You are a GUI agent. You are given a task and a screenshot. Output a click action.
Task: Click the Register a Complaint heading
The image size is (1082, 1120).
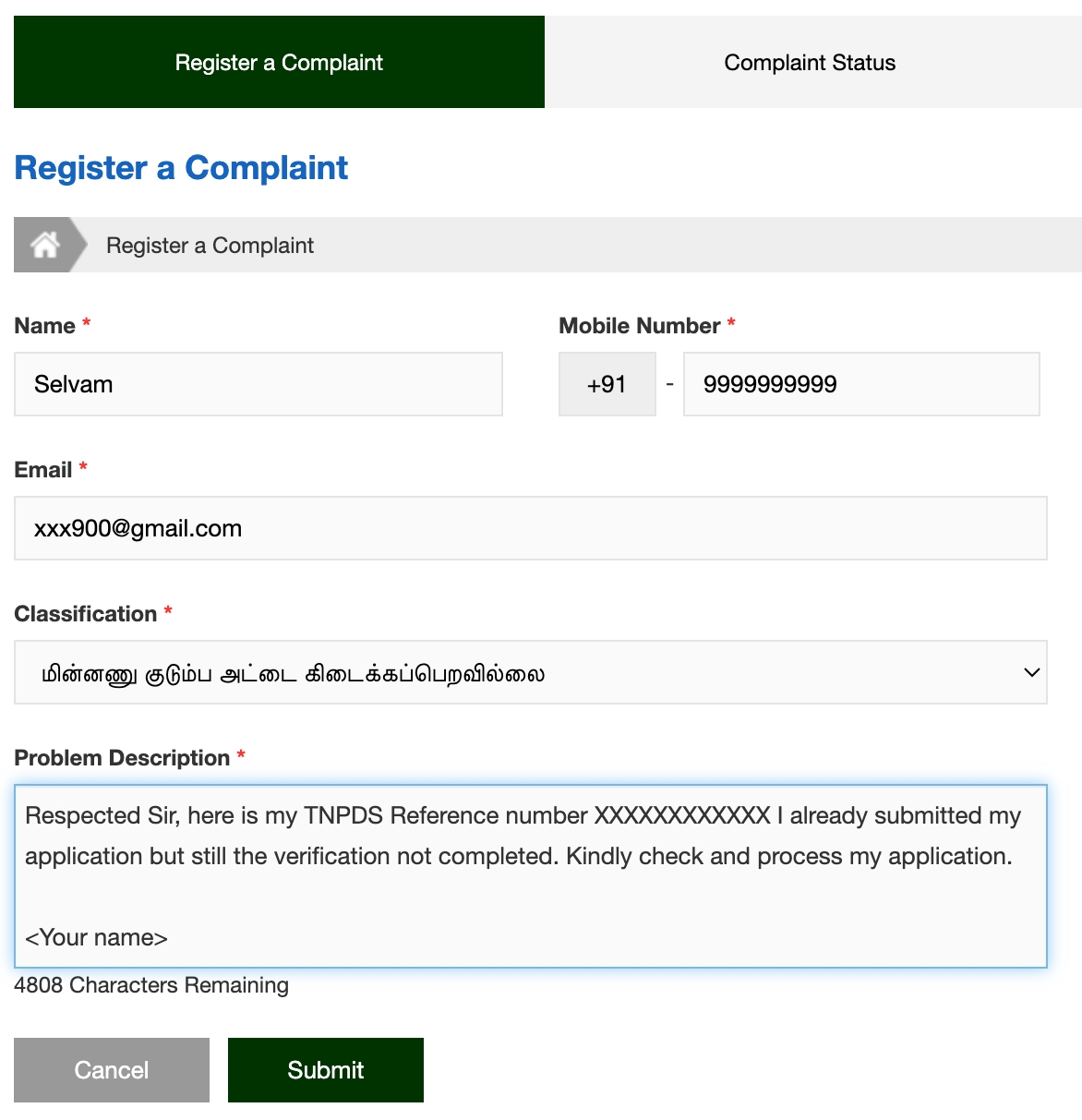[x=180, y=168]
